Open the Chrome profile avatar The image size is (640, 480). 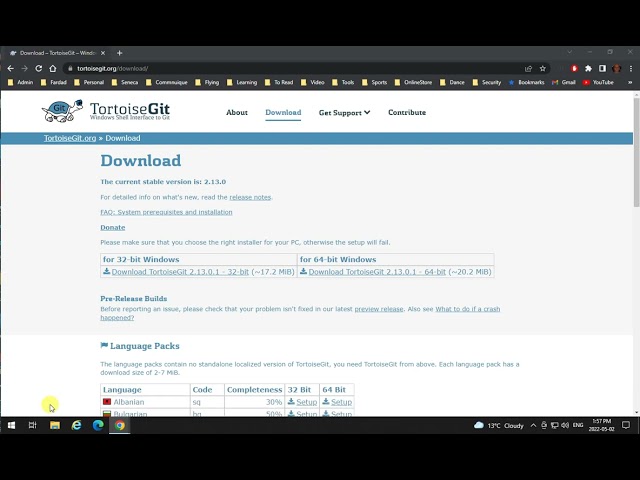coord(616,69)
